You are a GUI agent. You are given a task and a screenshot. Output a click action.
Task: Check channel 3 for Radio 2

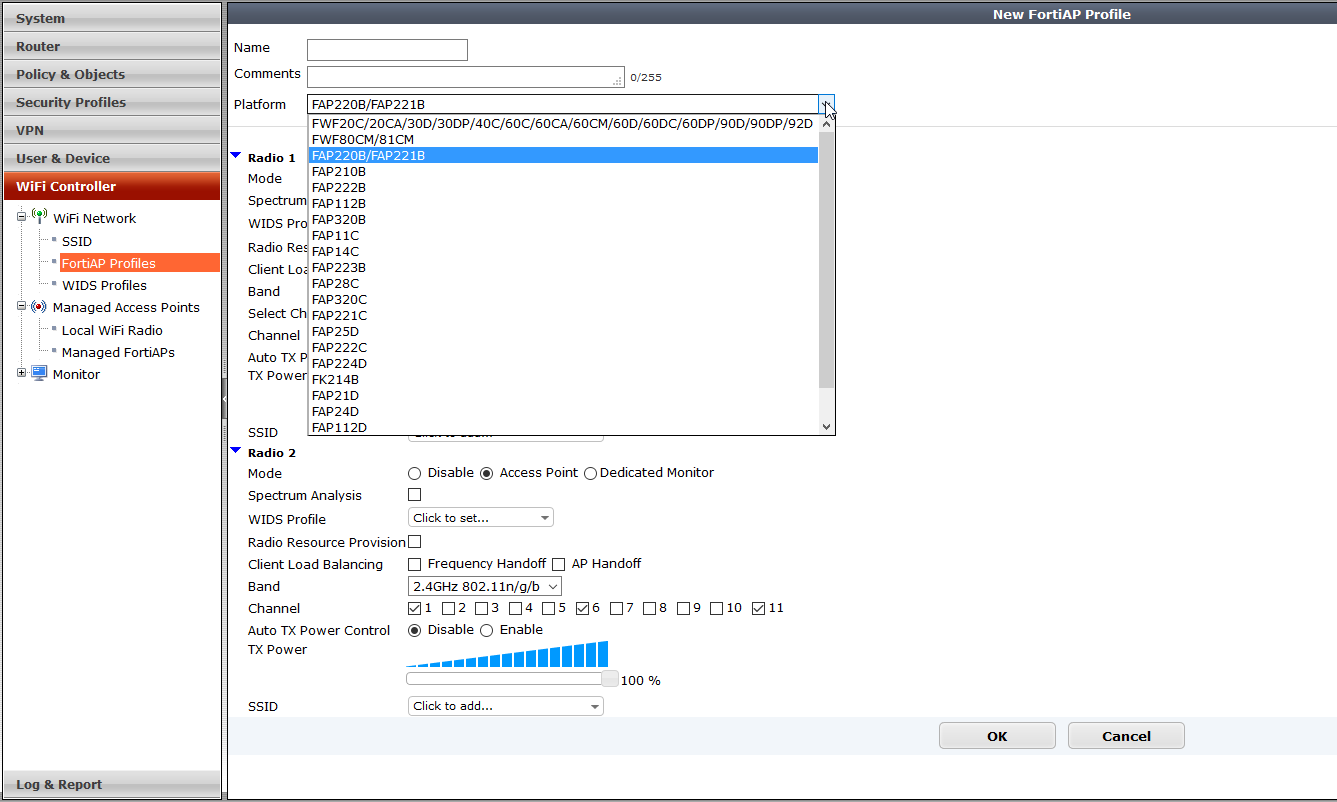(x=482, y=608)
